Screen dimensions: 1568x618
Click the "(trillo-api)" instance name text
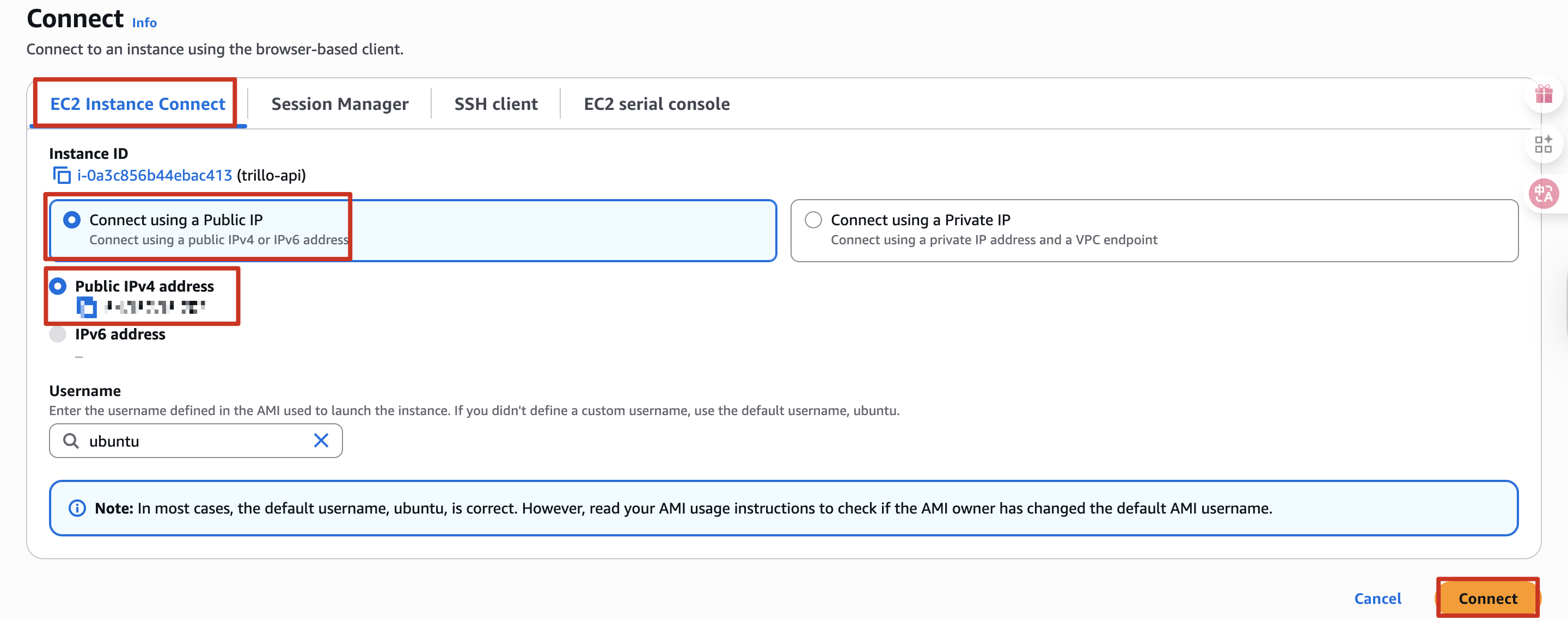[272, 176]
